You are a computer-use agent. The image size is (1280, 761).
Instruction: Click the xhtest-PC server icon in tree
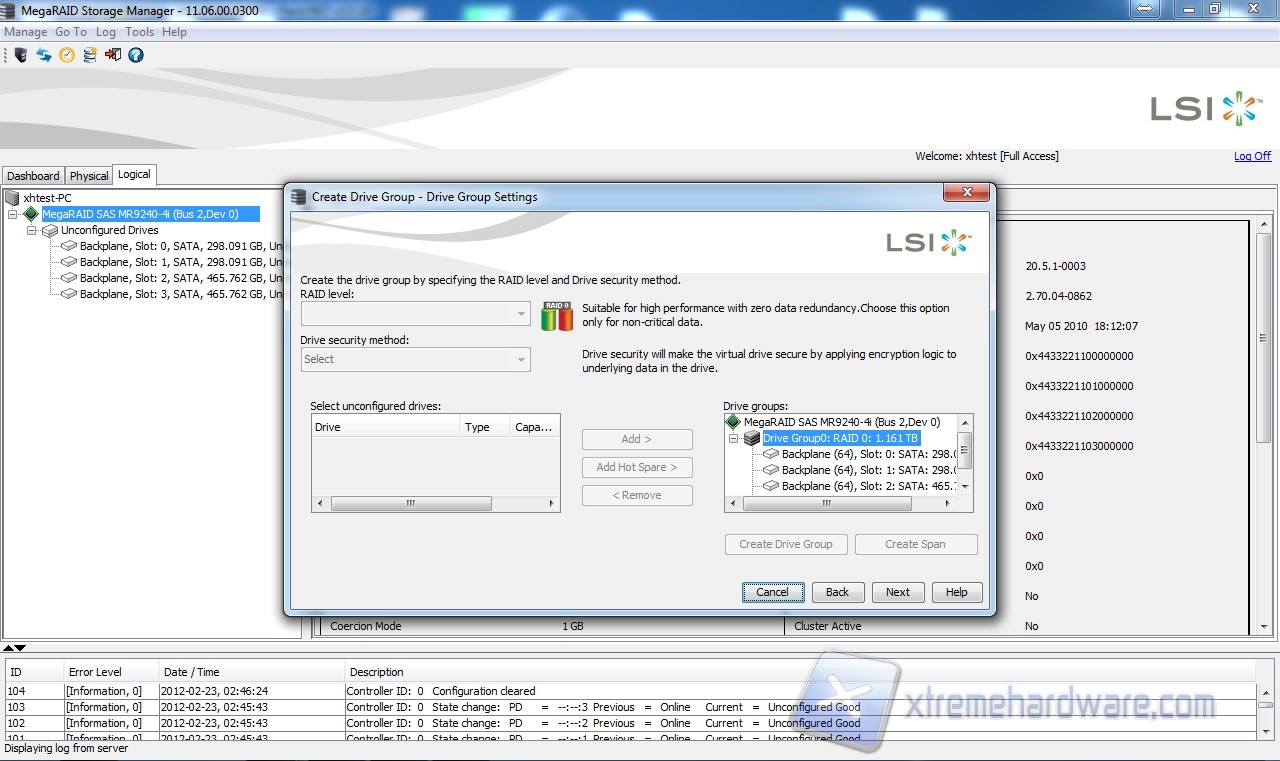[x=12, y=198]
